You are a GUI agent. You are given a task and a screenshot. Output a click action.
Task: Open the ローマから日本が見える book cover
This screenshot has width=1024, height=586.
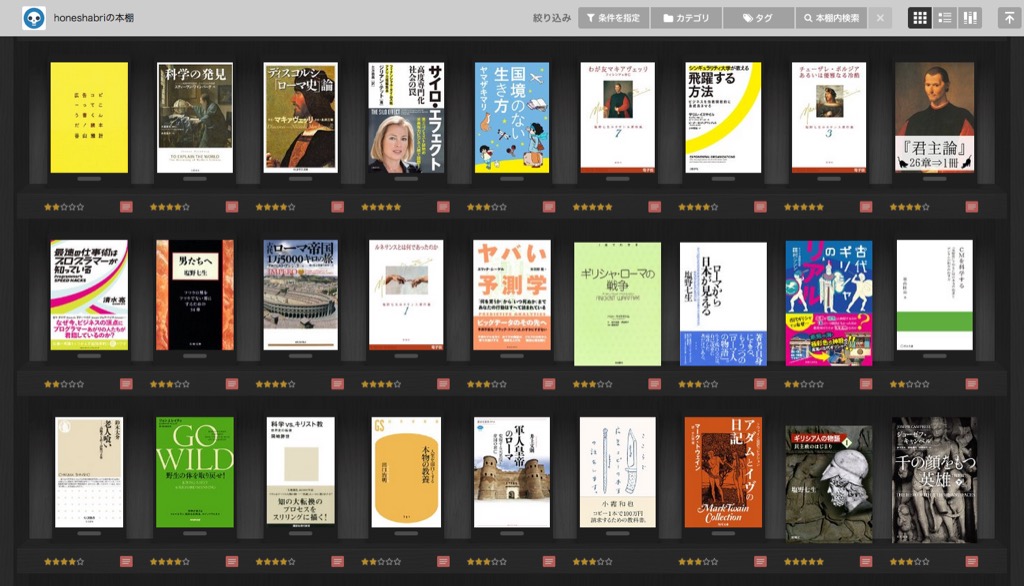723,304
